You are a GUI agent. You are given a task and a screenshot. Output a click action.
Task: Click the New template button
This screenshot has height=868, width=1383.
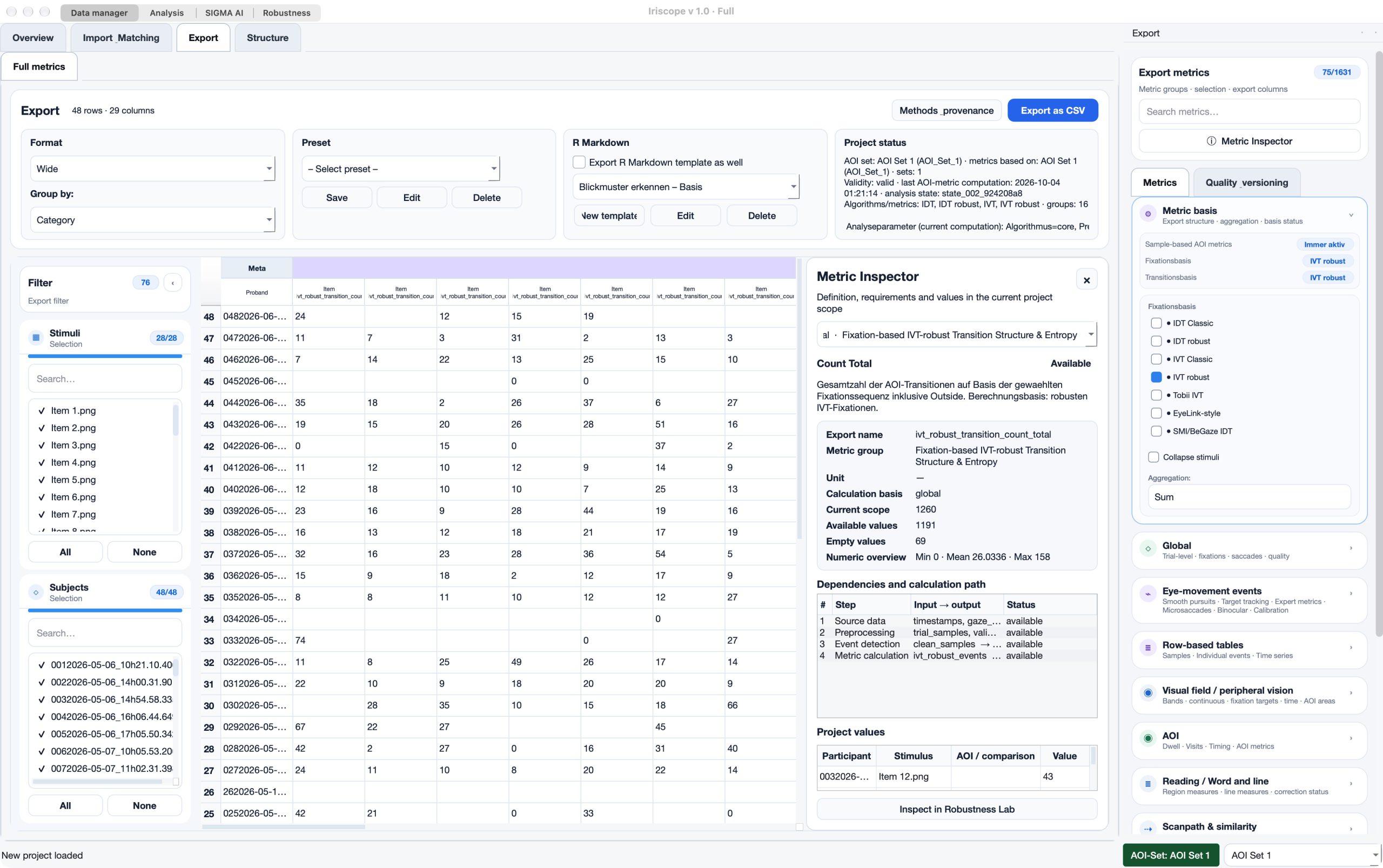tap(609, 216)
